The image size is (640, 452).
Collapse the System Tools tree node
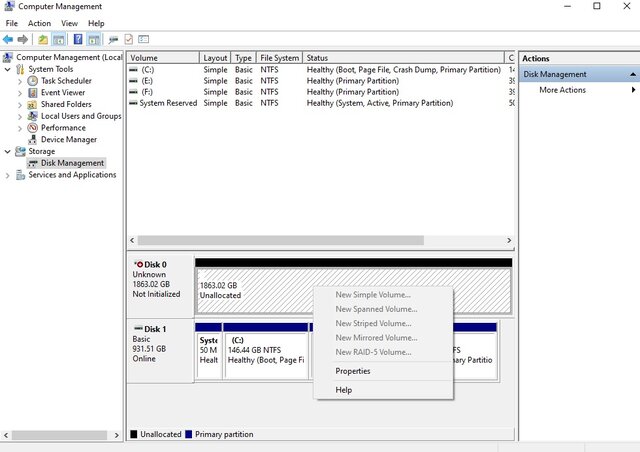pyautogui.click(x=9, y=69)
